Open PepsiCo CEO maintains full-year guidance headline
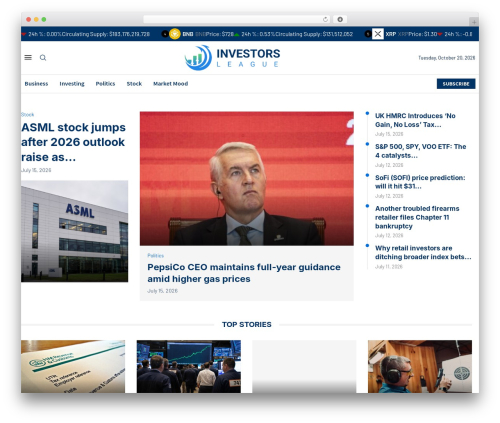The height and width of the screenshot is (423, 500). (244, 273)
